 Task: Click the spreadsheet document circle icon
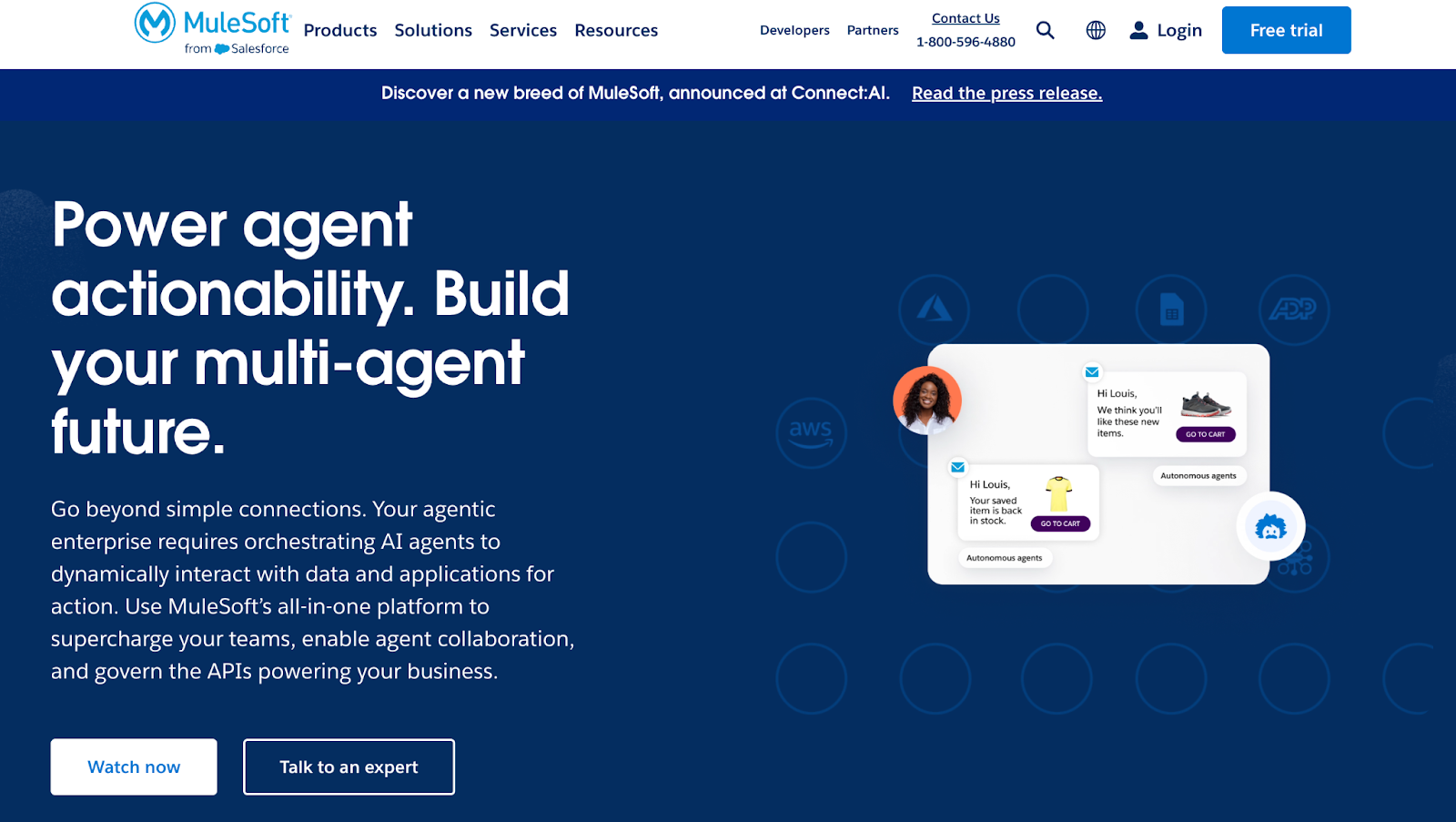1171,310
